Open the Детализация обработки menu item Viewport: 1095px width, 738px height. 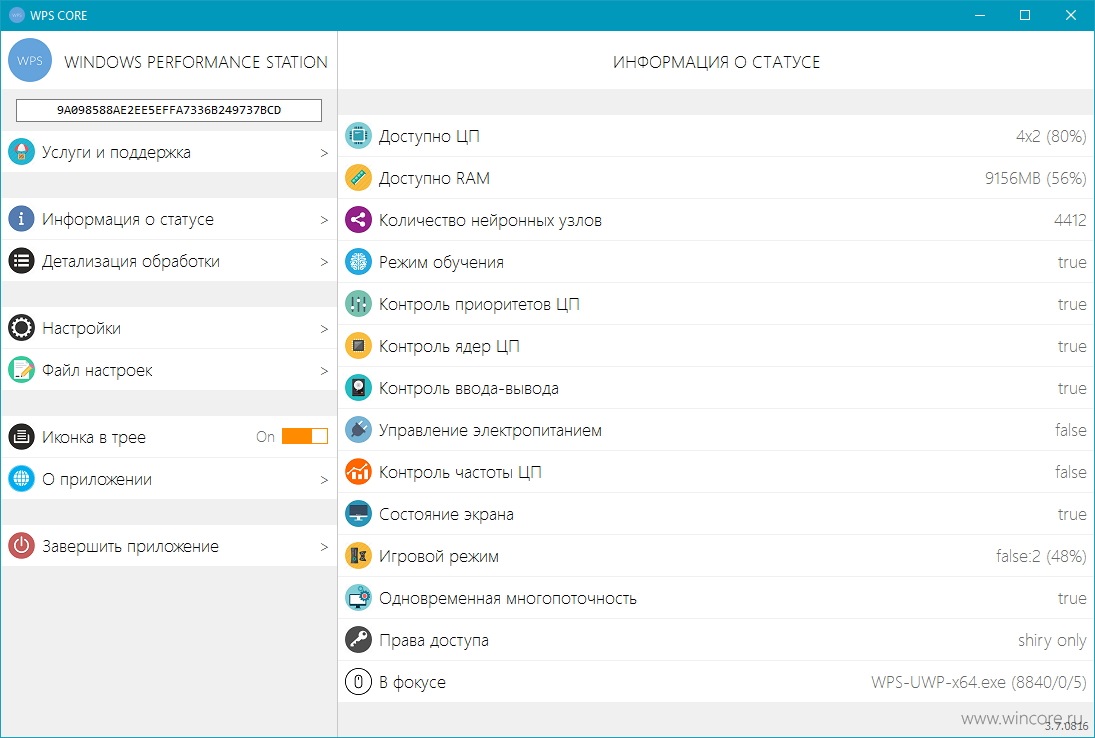coord(169,260)
